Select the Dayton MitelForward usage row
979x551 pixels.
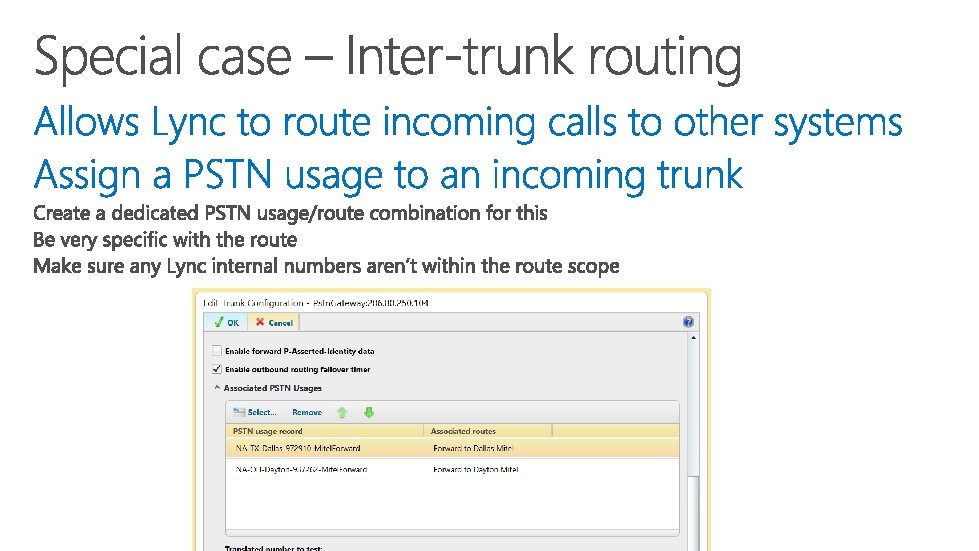(452, 469)
